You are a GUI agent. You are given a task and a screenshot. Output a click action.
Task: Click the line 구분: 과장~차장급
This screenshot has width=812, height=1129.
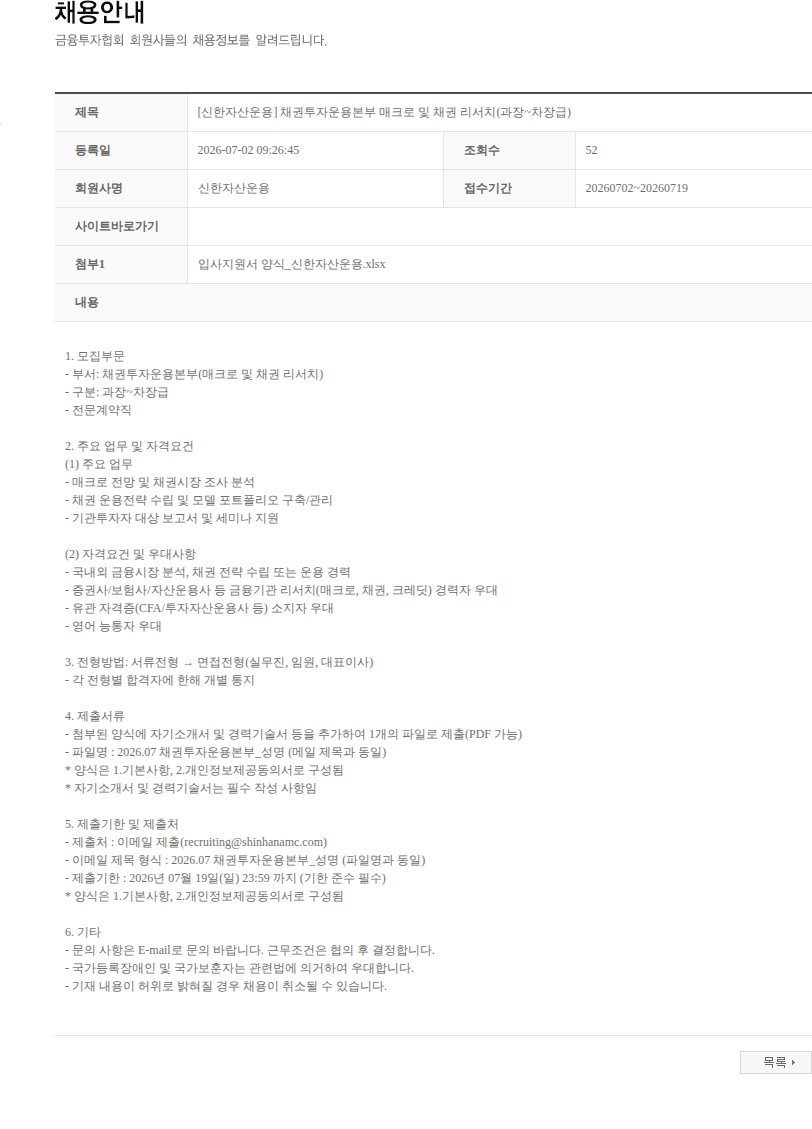coord(117,392)
